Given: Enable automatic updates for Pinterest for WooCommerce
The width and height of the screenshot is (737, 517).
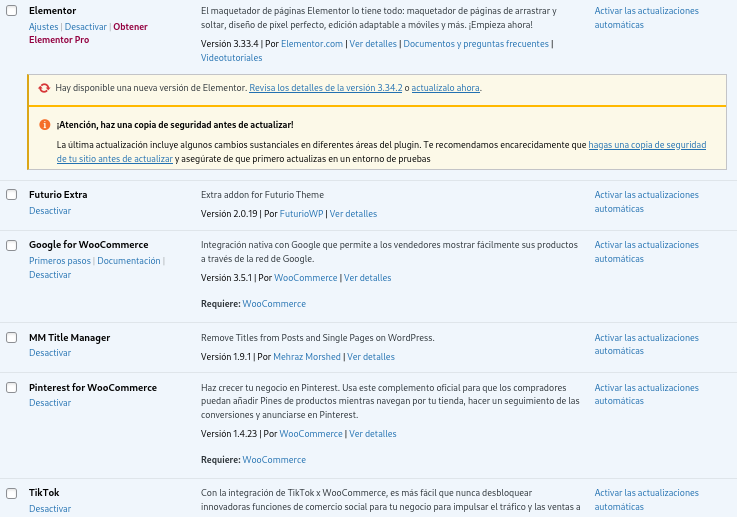Looking at the screenshot, I should coord(646,394).
